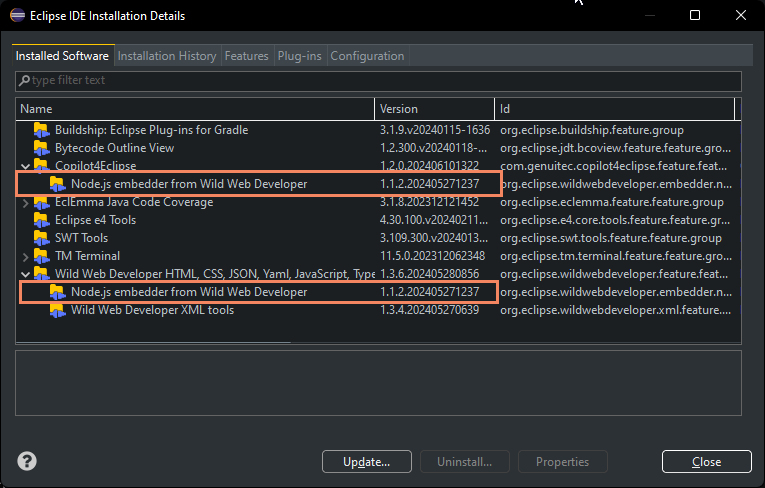765x488 pixels.
Task: Select Buildship: Eclipse Plug-ins for Gradle row
Action: (378, 130)
